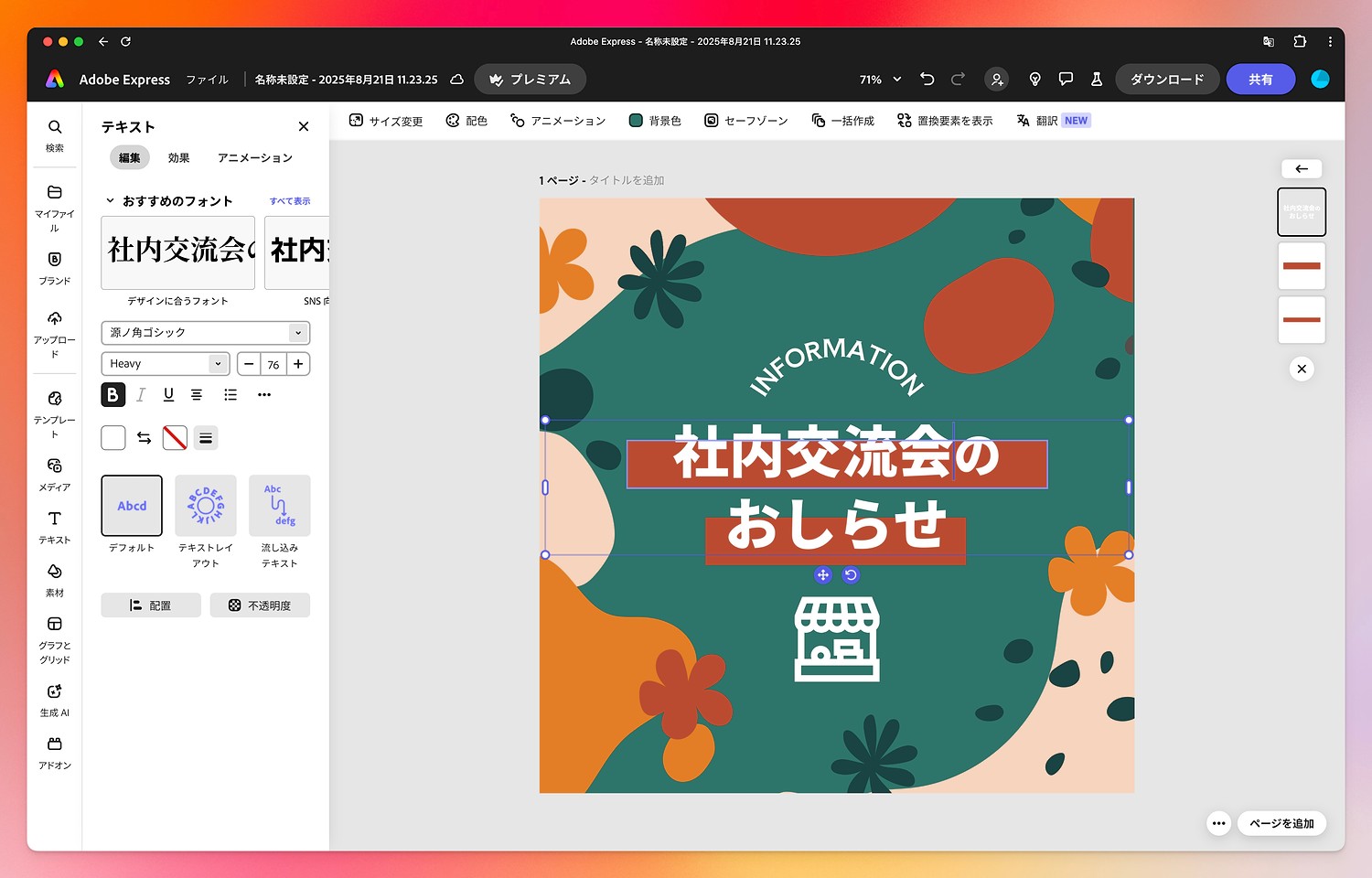
Task: Click the invite collaborator person icon
Action: point(997,80)
